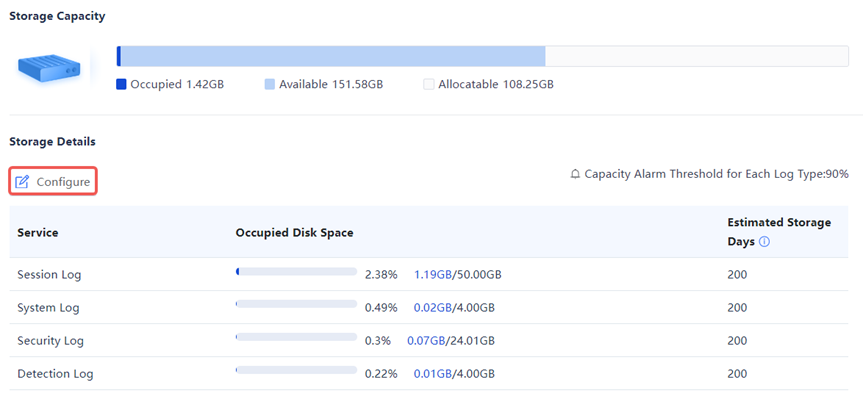This screenshot has width=863, height=396.
Task: Click the Session Log usage progress bar
Action: tap(296, 272)
